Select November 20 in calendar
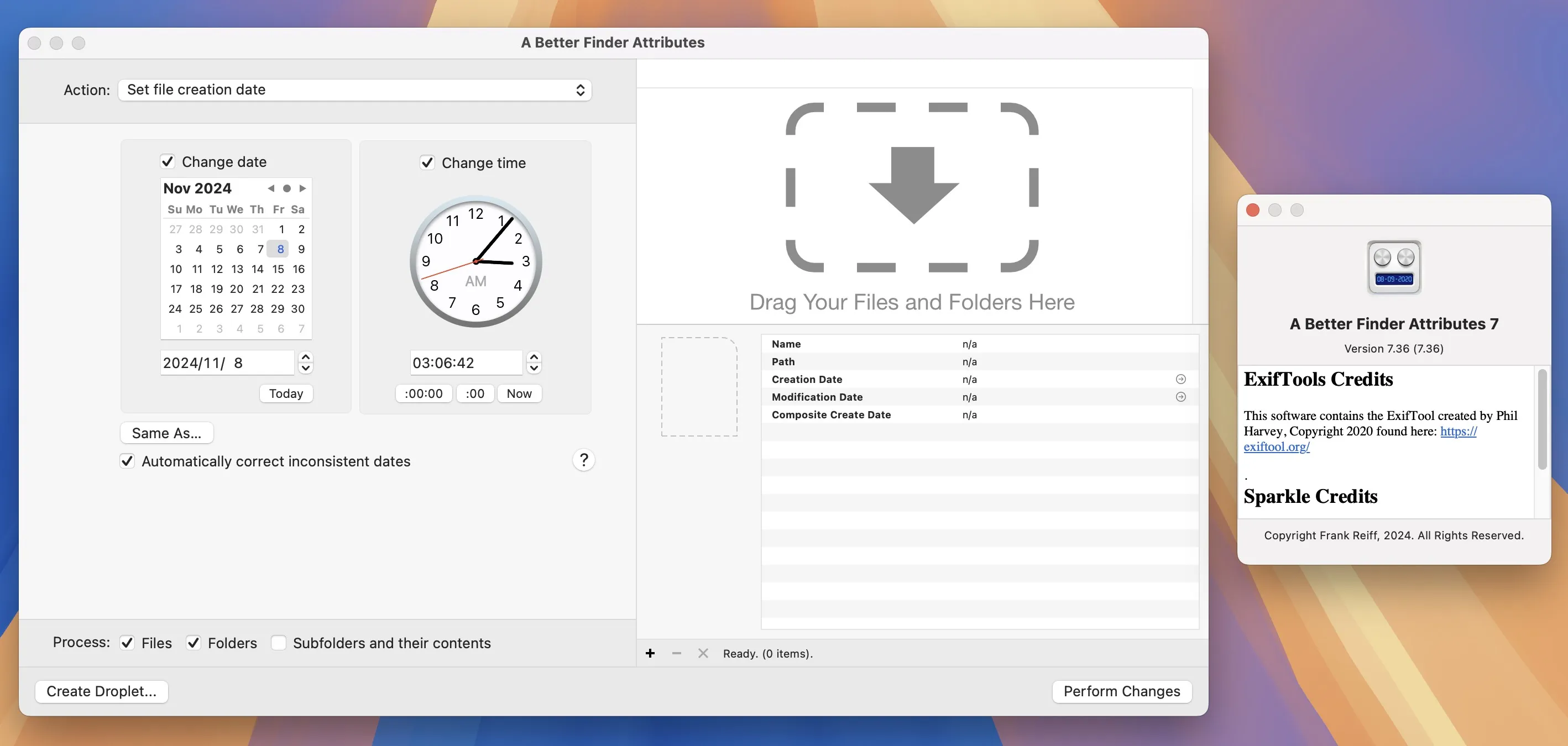 coord(237,289)
